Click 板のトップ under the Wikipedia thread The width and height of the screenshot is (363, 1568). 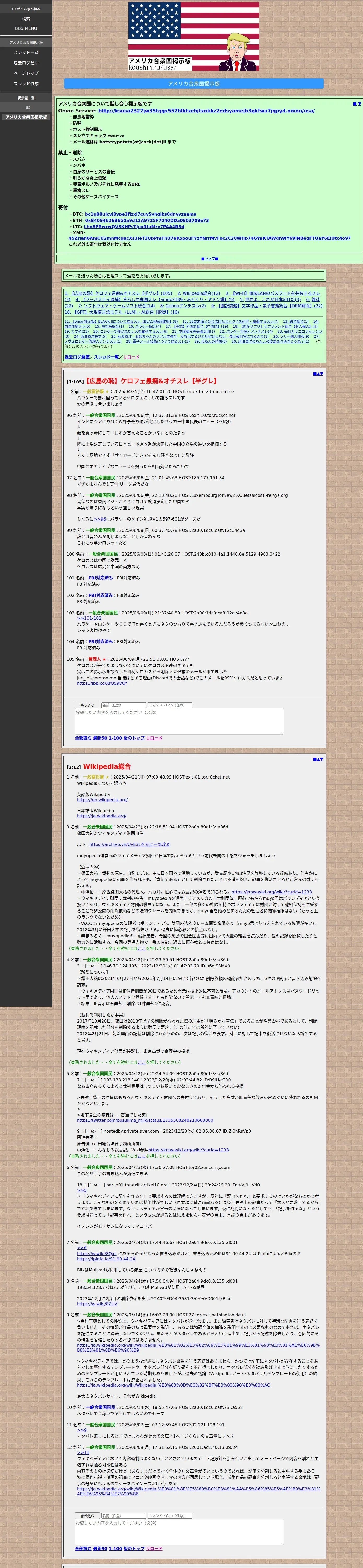tap(134, 1548)
